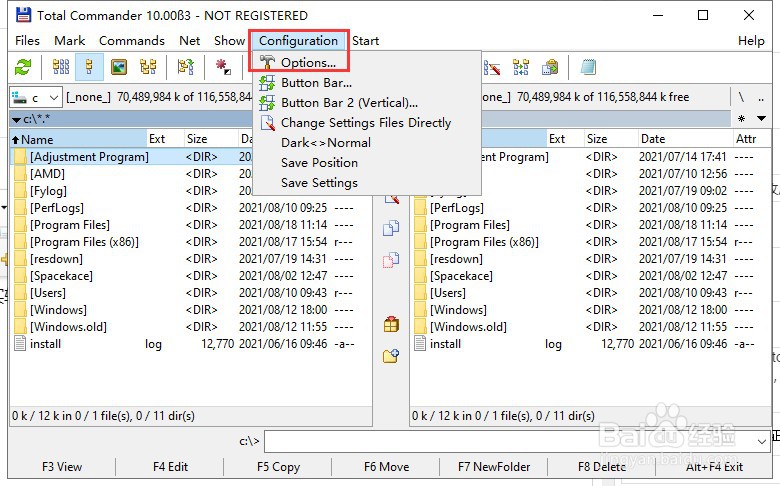Click the green Reread source refresh icon
This screenshot has width=780, height=486.
[23, 67]
